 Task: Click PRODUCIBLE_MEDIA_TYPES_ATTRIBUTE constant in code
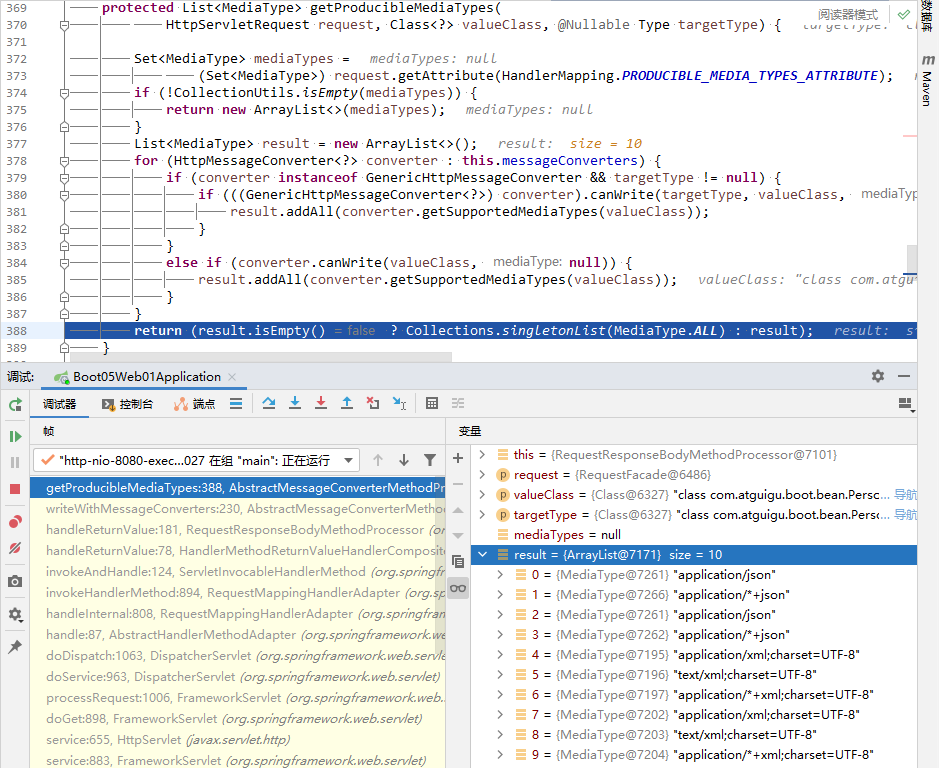coord(750,75)
